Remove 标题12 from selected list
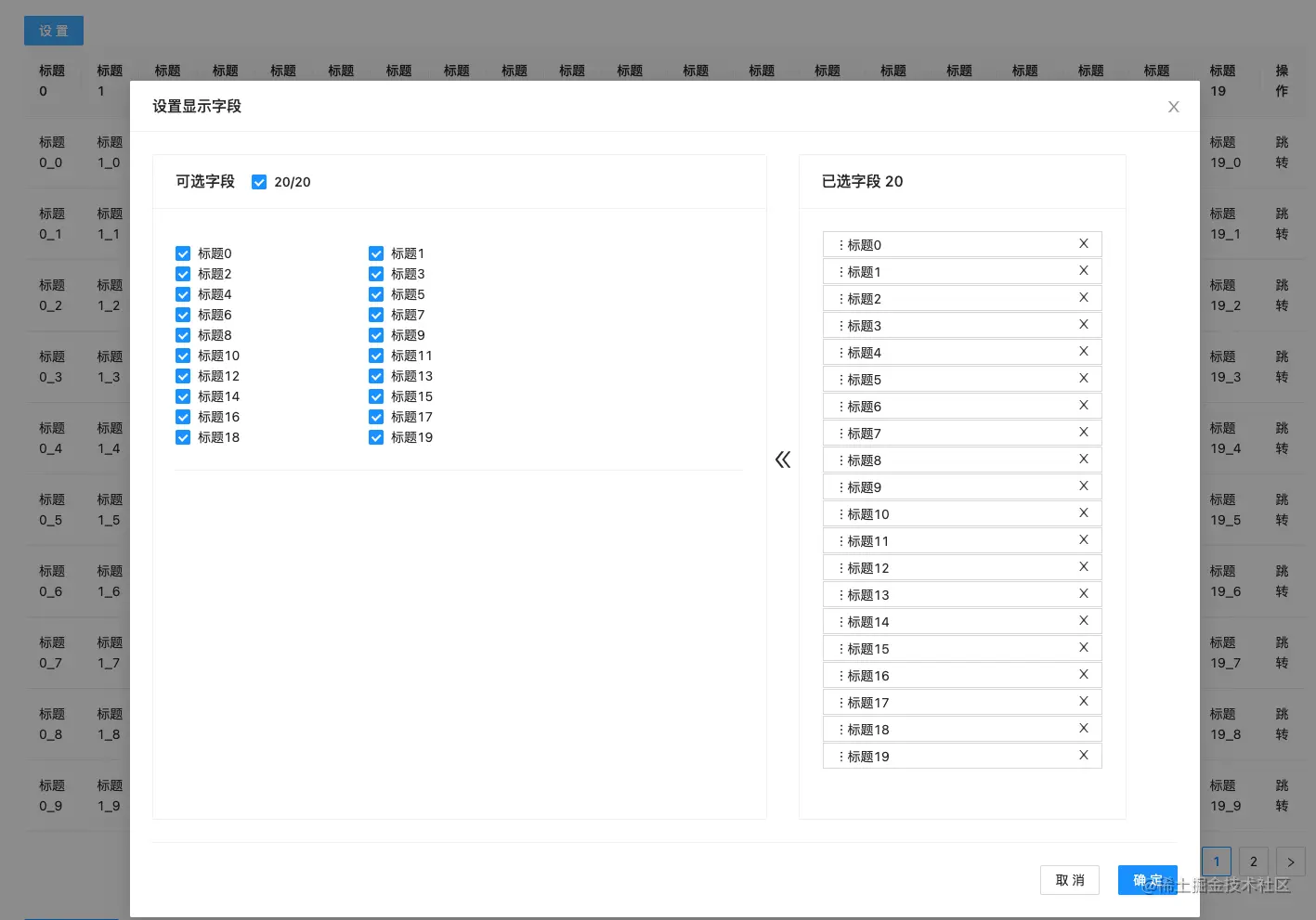The height and width of the screenshot is (920, 1316). click(1083, 567)
